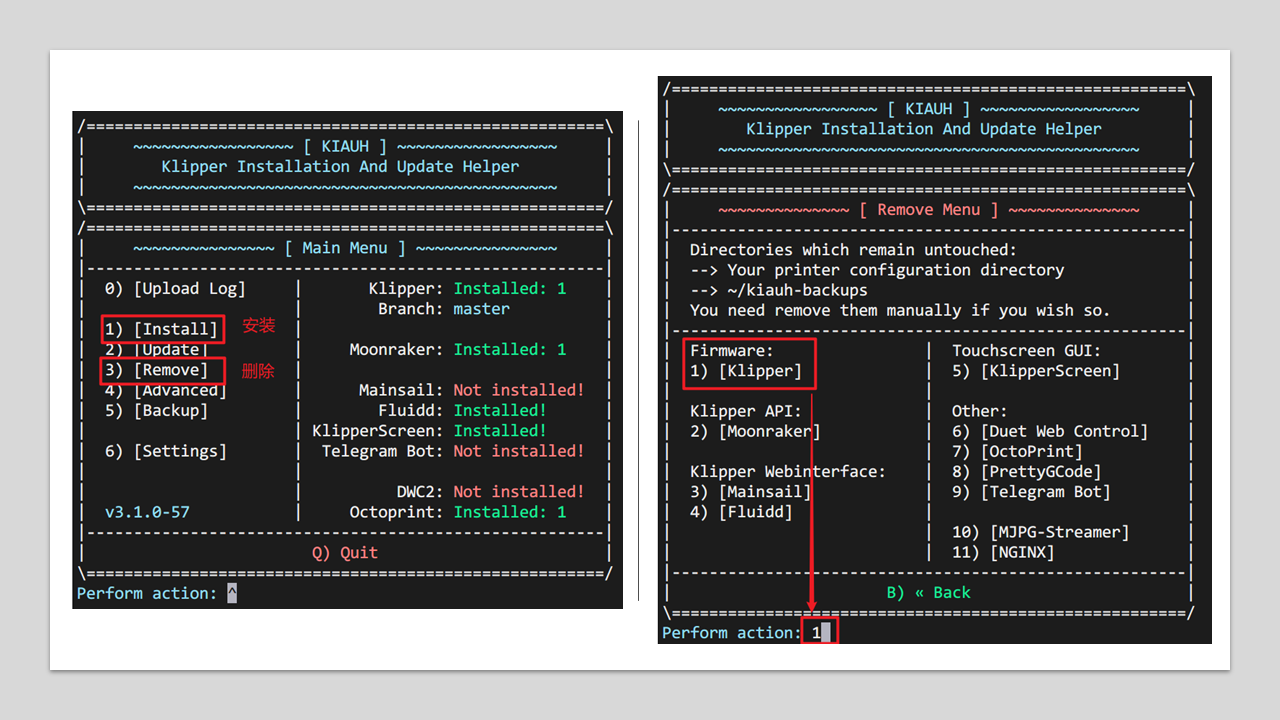Click "--> Your printer configuration directory" line

[x=876, y=270]
